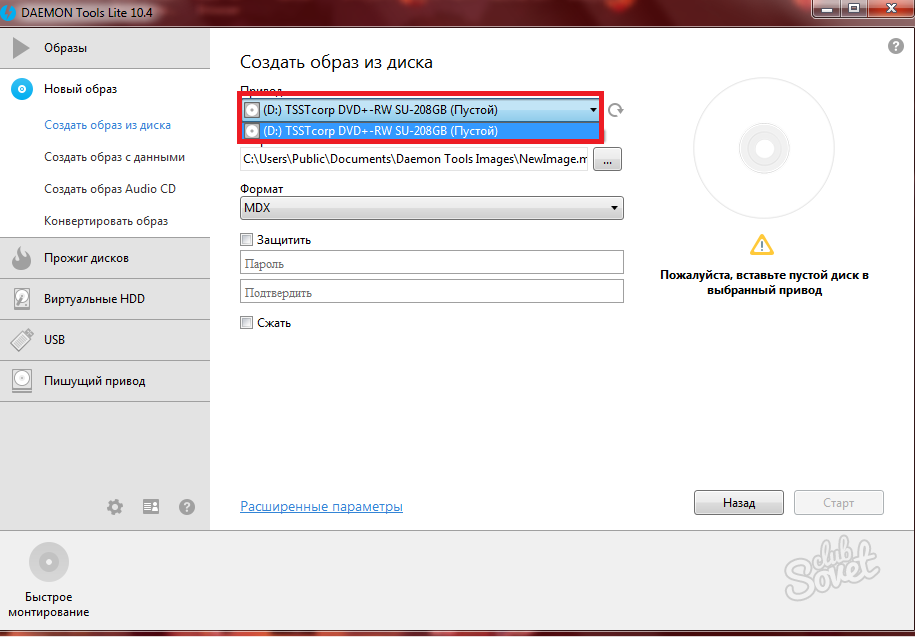
Task: Click the USB stick icon
Action: 22,340
